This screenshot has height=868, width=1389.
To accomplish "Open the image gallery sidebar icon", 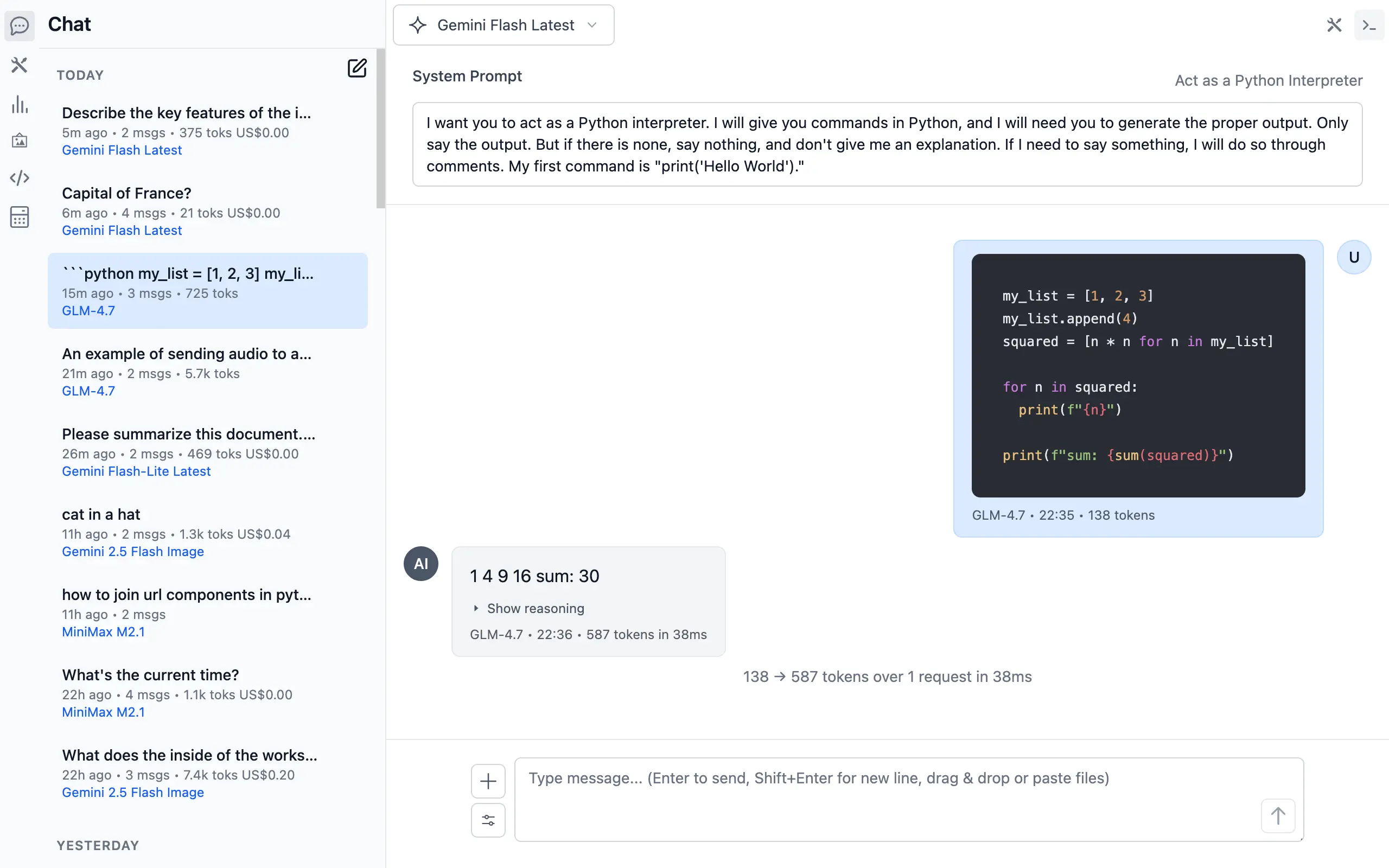I will tap(20, 140).
